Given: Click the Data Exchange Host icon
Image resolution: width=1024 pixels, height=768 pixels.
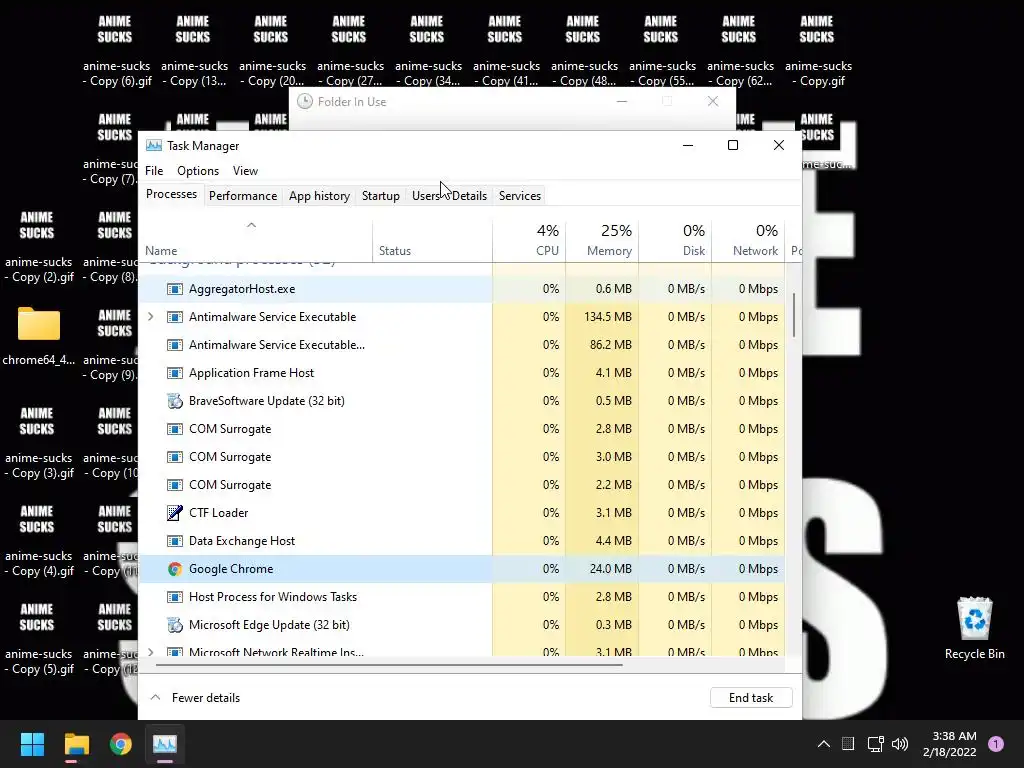Looking at the screenshot, I should coord(174,541).
